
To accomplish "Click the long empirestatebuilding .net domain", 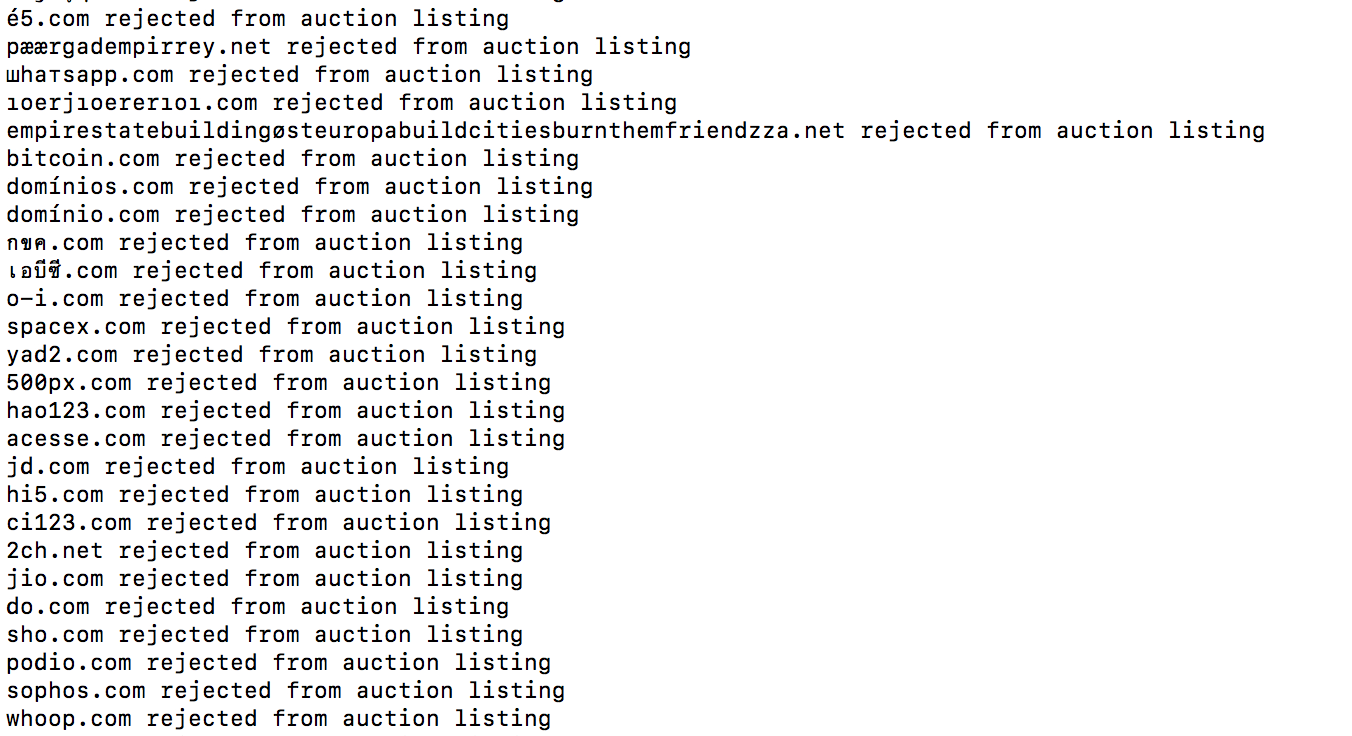I will [425, 131].
